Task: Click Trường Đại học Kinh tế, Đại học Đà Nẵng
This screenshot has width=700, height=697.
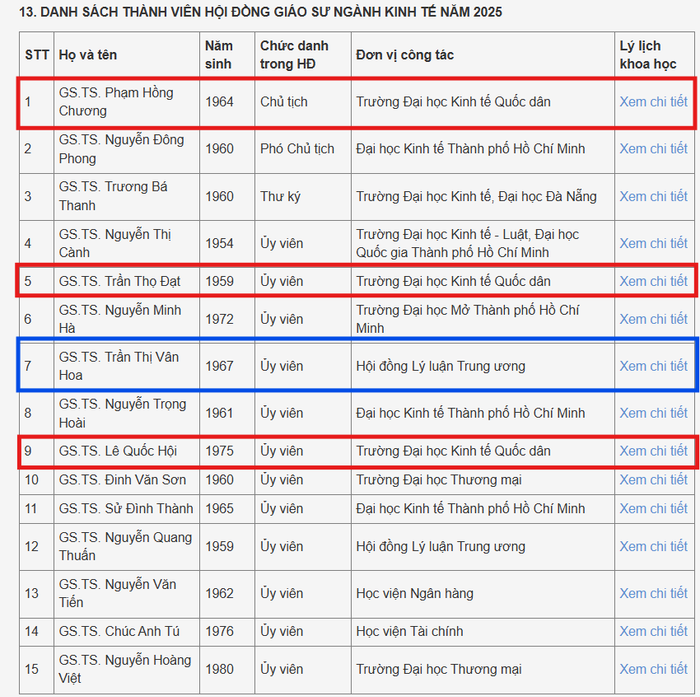Action: click(476, 196)
